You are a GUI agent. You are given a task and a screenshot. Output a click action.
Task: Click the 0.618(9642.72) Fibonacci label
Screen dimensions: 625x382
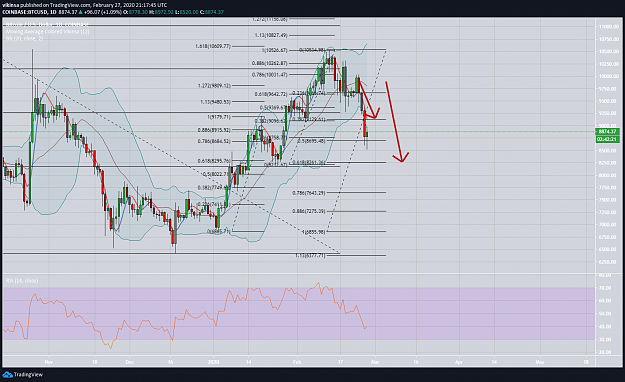tap(271, 95)
